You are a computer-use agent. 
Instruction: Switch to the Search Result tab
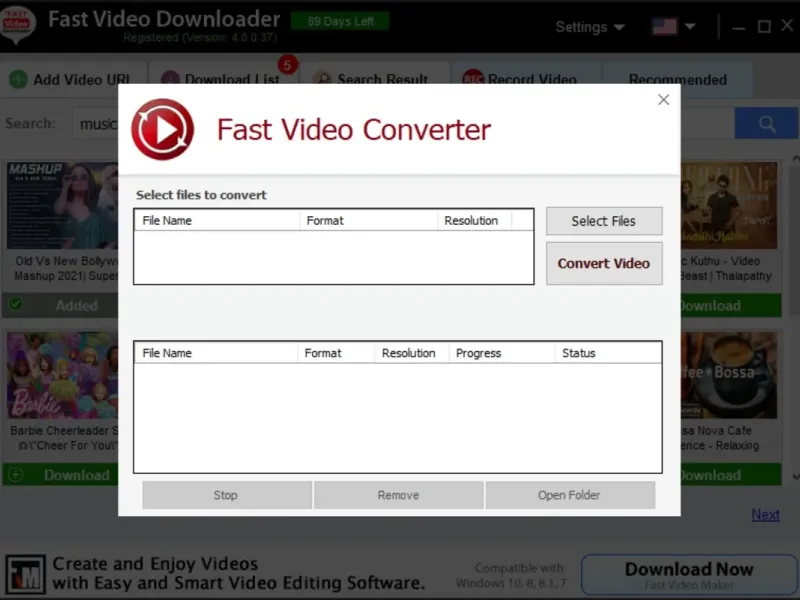[x=374, y=80]
